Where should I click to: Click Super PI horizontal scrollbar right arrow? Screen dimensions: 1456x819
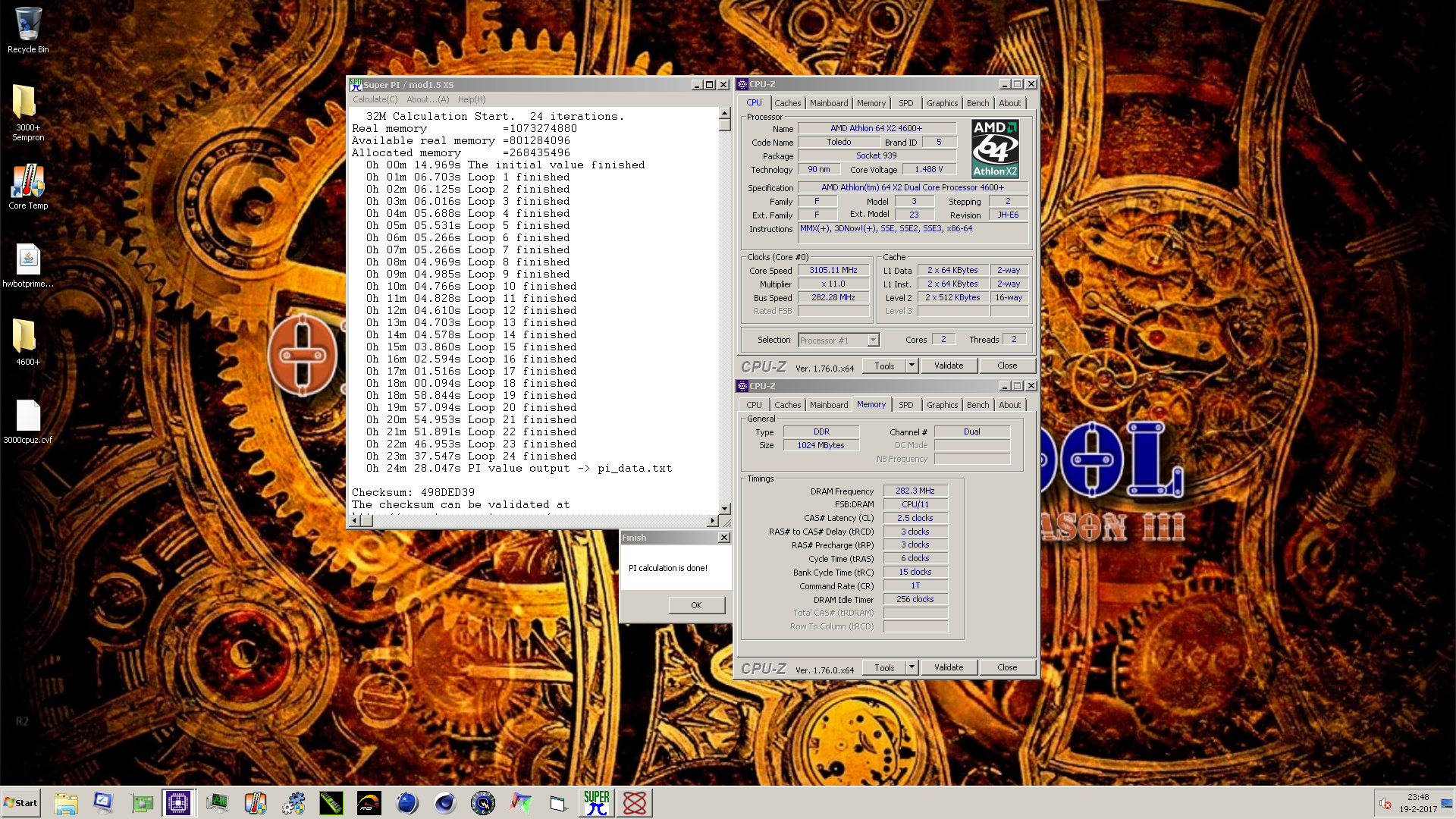711,521
